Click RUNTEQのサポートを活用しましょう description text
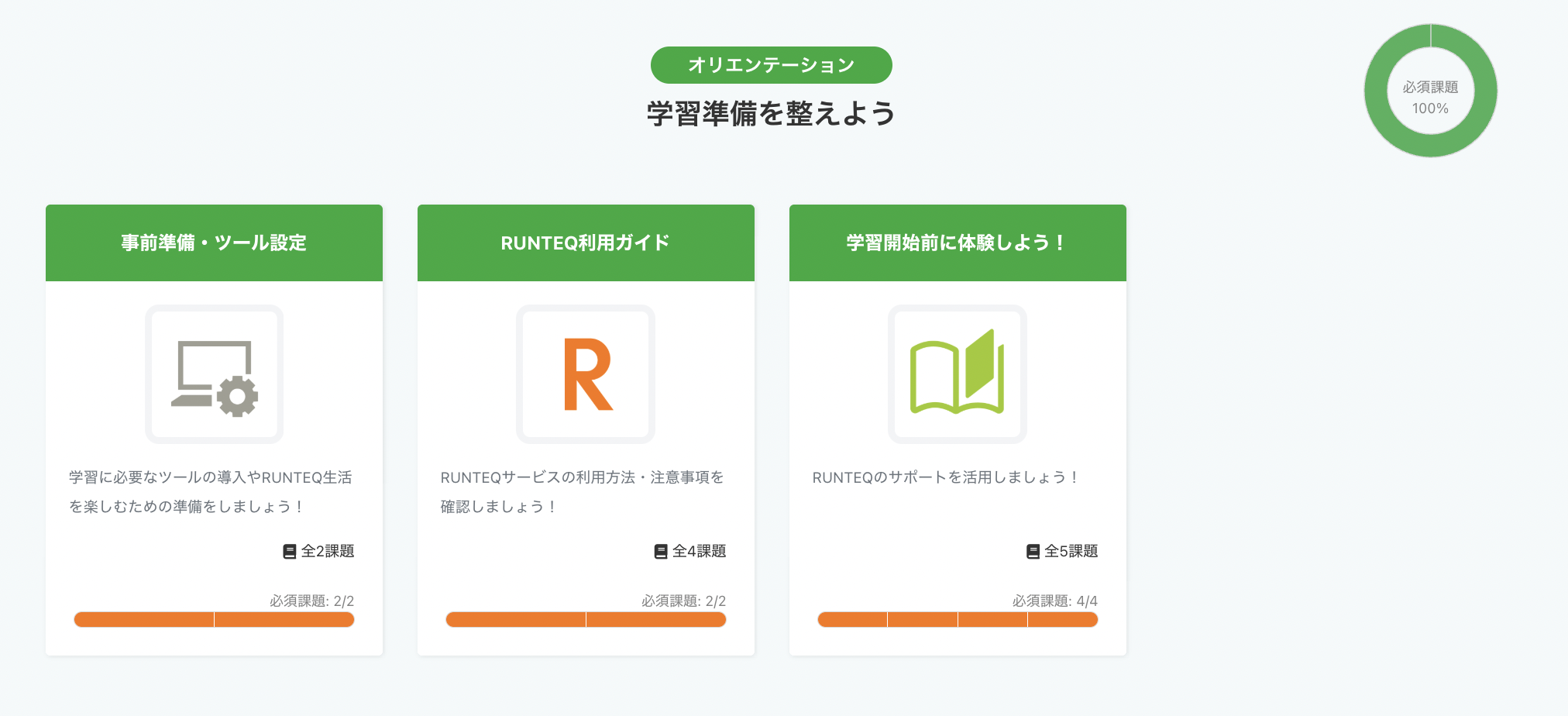Screen dimensions: 1568x716 pos(945,478)
